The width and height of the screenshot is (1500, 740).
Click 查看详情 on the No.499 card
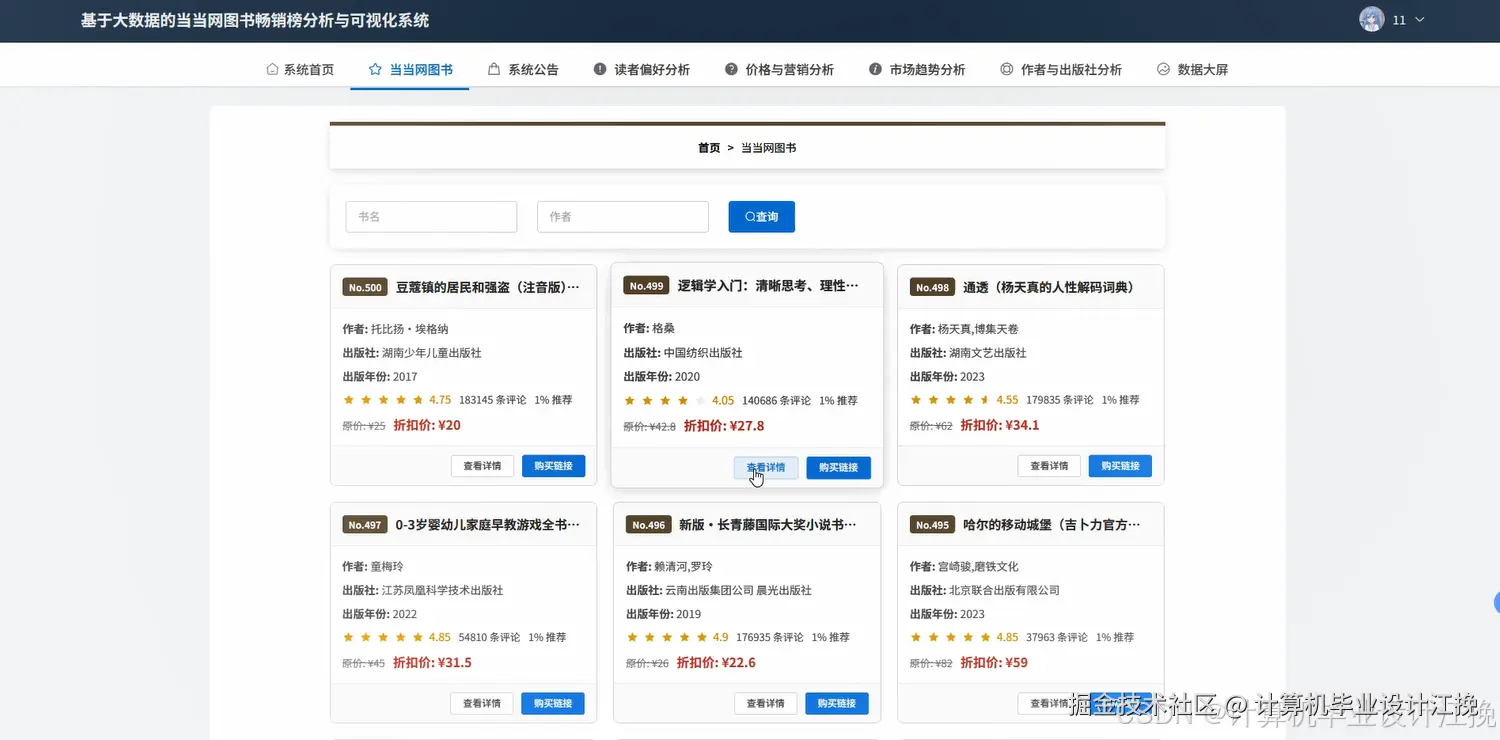(766, 467)
